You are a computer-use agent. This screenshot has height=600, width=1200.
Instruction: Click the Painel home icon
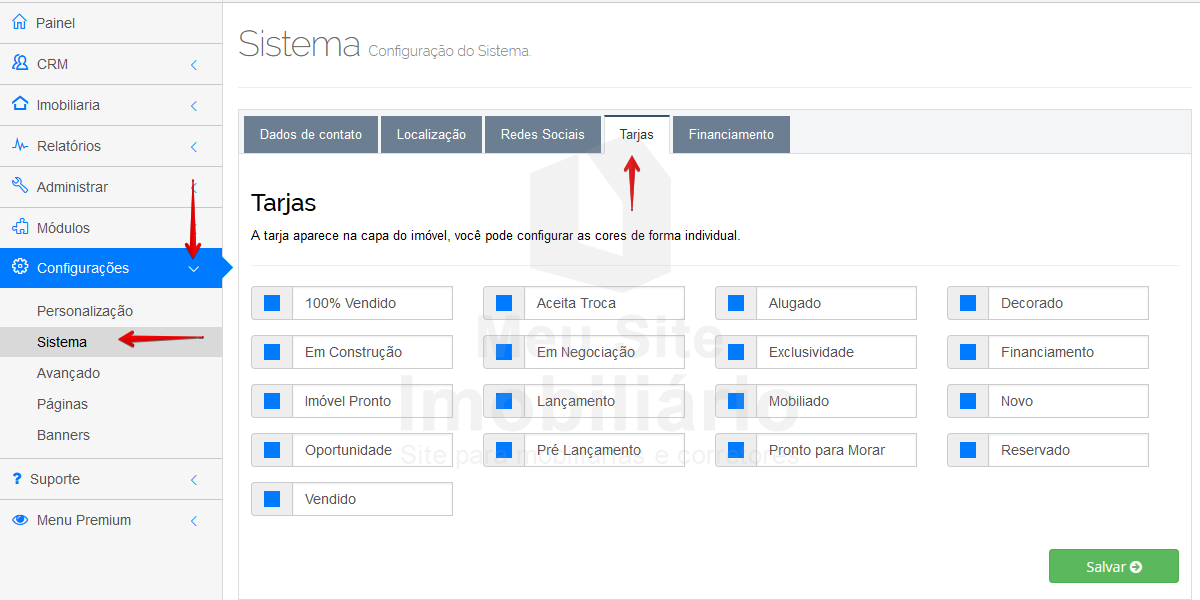click(19, 22)
